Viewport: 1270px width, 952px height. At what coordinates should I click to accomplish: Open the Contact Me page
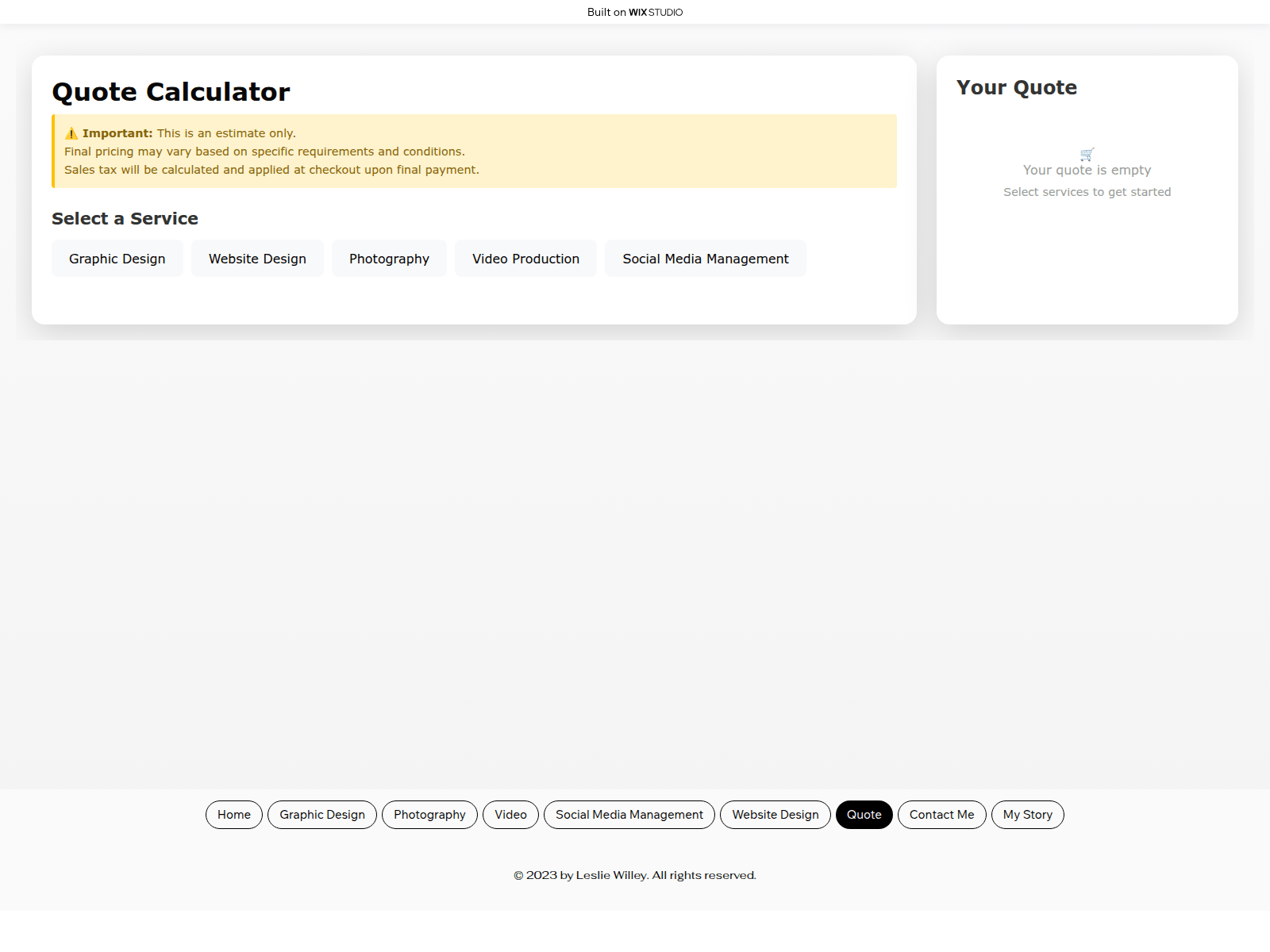pos(942,815)
